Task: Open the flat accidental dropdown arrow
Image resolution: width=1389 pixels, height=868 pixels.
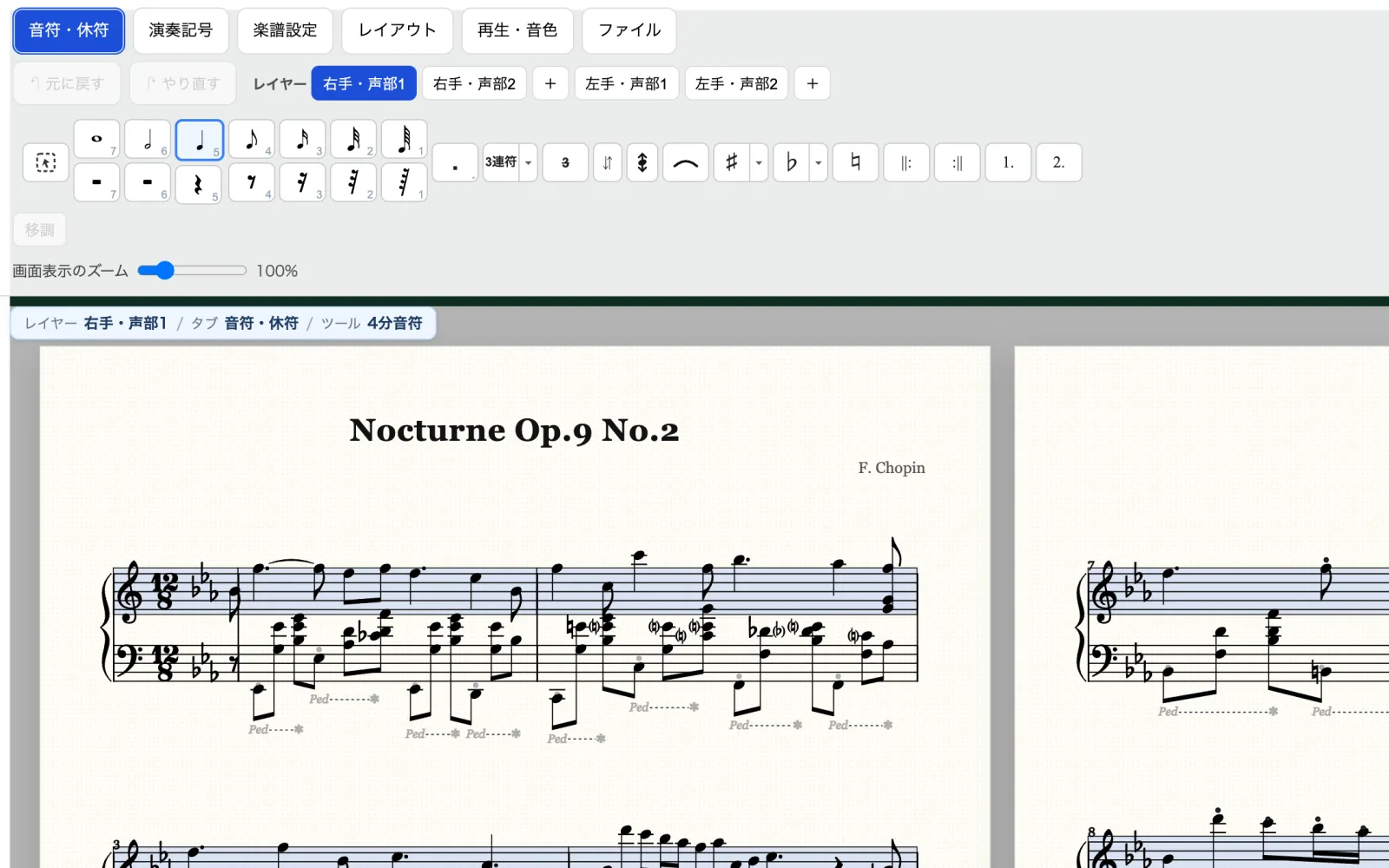Action: tap(819, 162)
